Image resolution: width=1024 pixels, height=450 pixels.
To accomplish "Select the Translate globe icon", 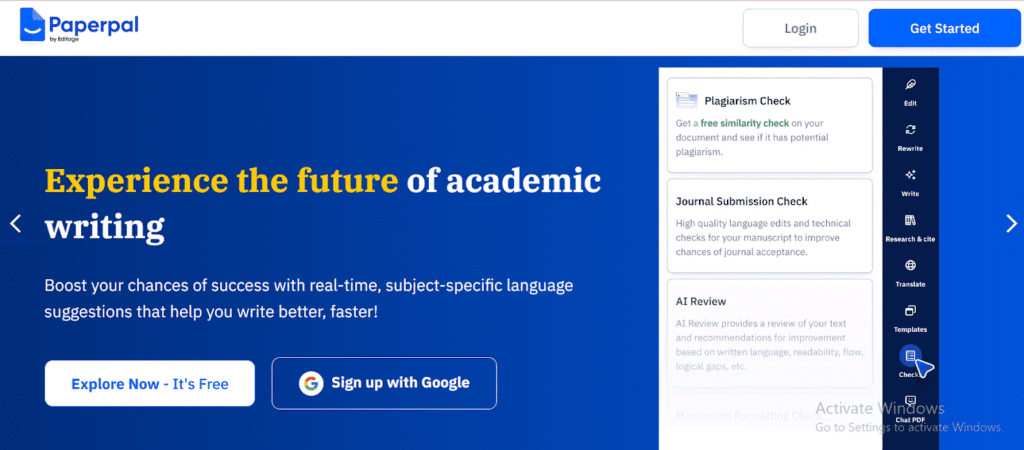I will 910,266.
